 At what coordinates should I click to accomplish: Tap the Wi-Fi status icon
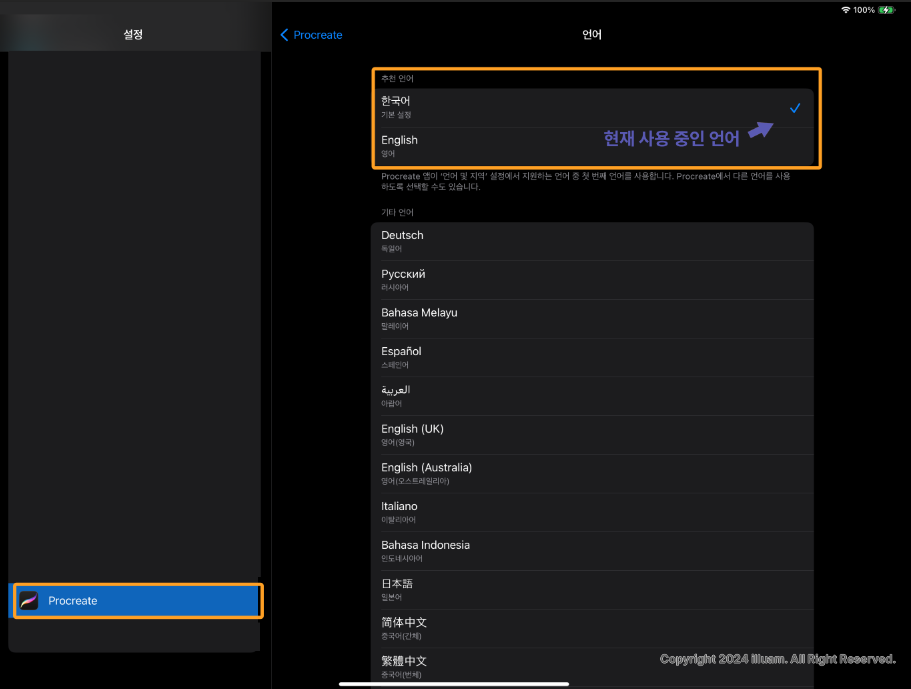click(845, 10)
